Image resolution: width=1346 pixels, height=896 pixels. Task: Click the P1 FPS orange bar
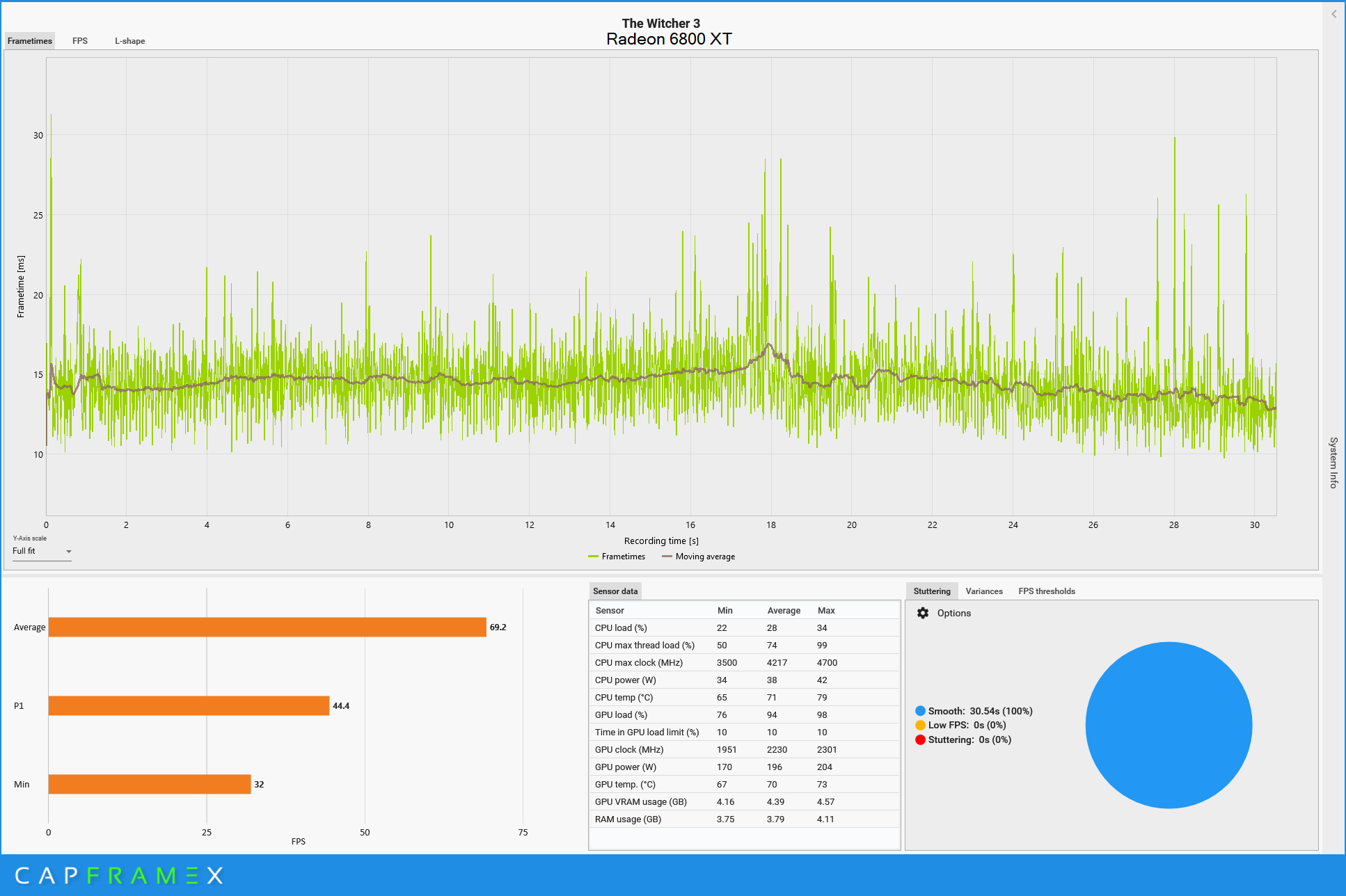[x=189, y=705]
